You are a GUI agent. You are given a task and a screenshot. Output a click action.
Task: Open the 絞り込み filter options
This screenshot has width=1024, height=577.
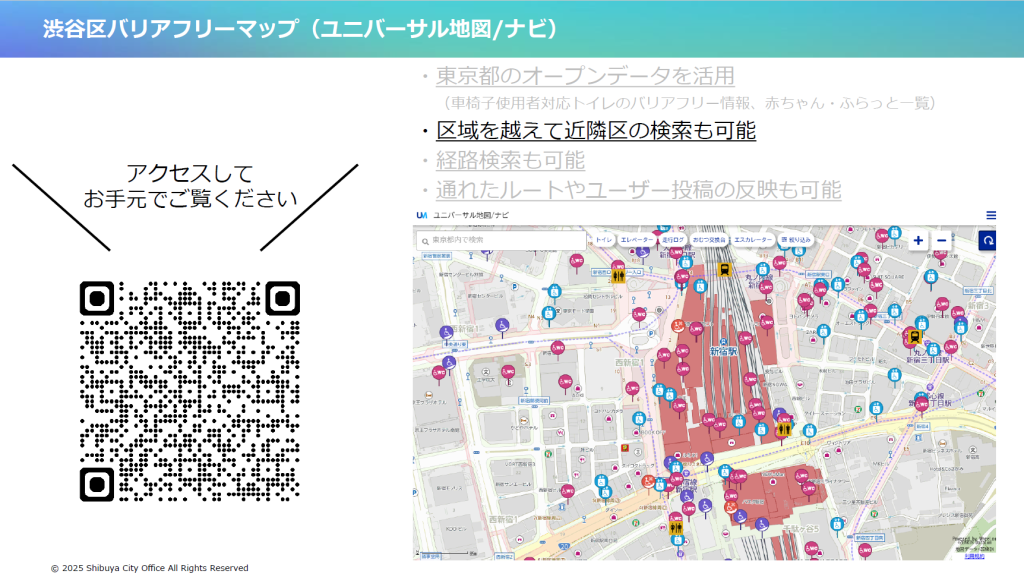796,240
